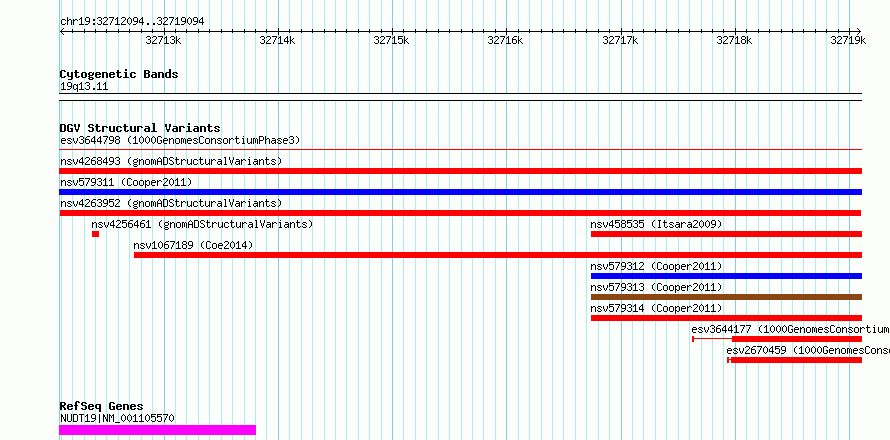Click the blue nsv579311 Cooper2011 bar
This screenshot has height=440, width=890.
460,192
